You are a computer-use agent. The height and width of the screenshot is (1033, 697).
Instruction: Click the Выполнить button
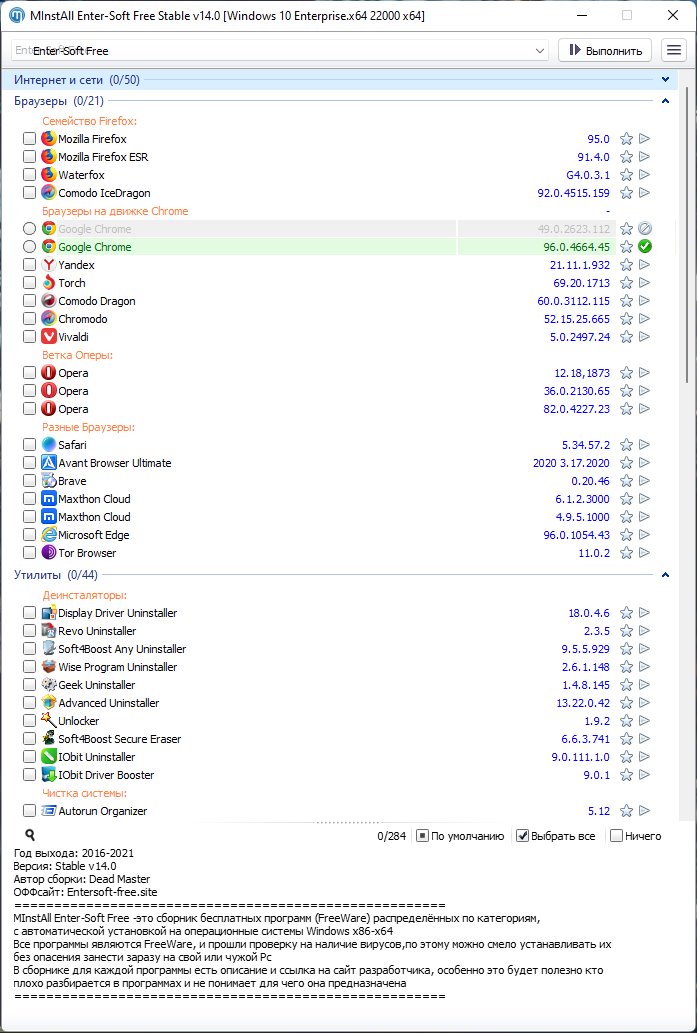[x=605, y=50]
